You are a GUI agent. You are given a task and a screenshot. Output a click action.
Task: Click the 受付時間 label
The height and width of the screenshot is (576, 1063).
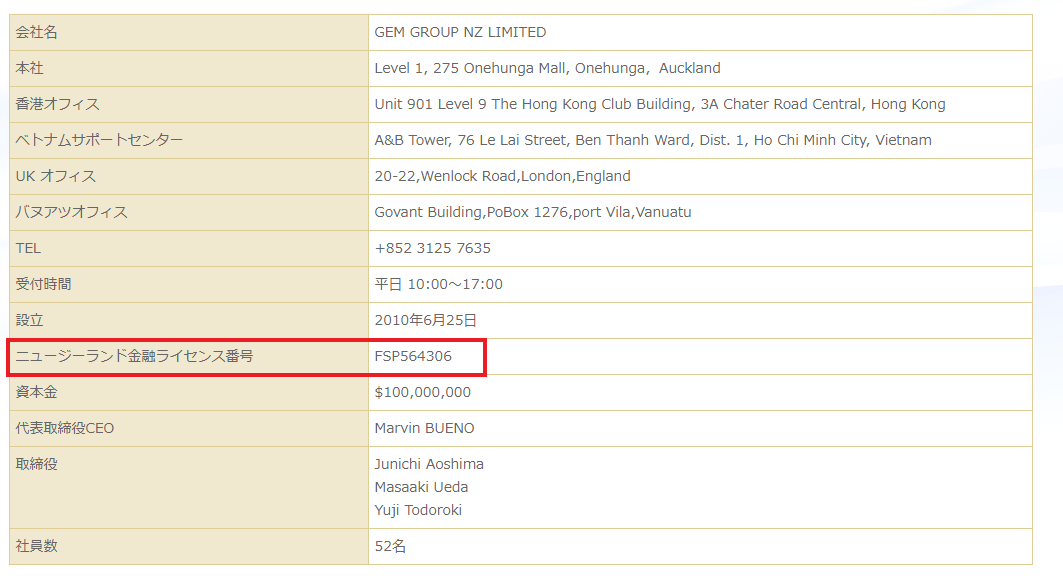(x=43, y=284)
